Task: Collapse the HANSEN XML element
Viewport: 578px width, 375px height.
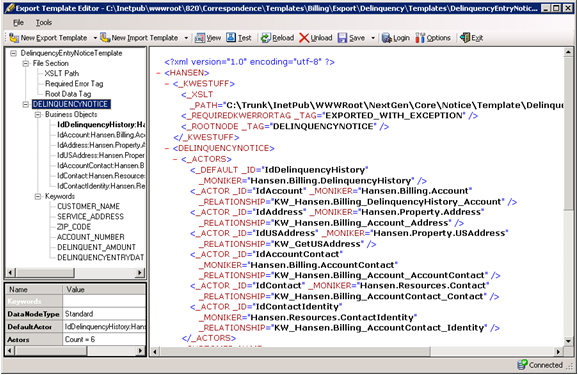Action: pos(159,73)
